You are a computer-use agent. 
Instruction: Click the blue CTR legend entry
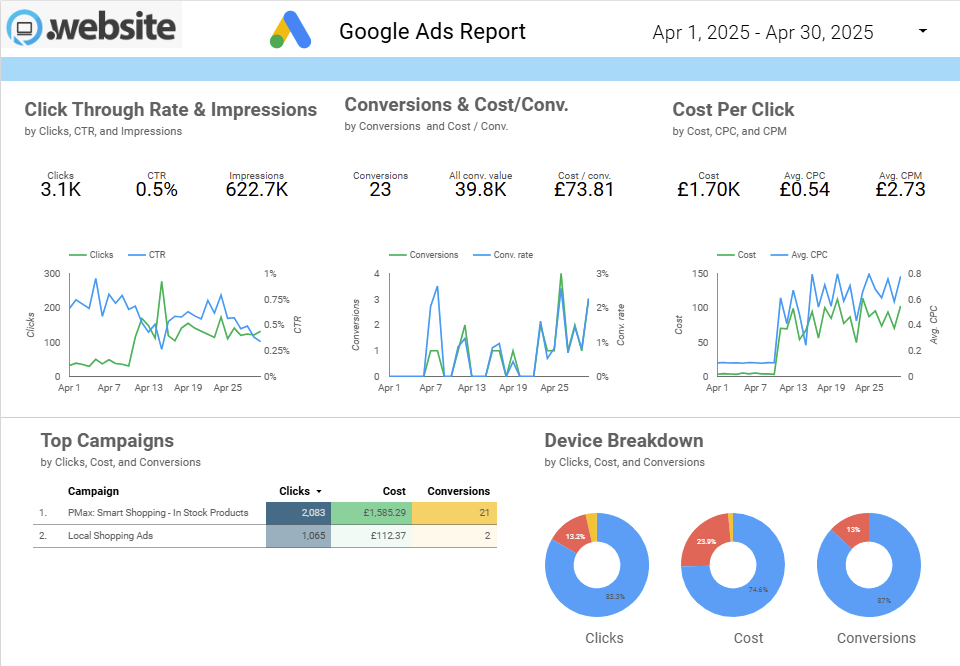pyautogui.click(x=147, y=255)
